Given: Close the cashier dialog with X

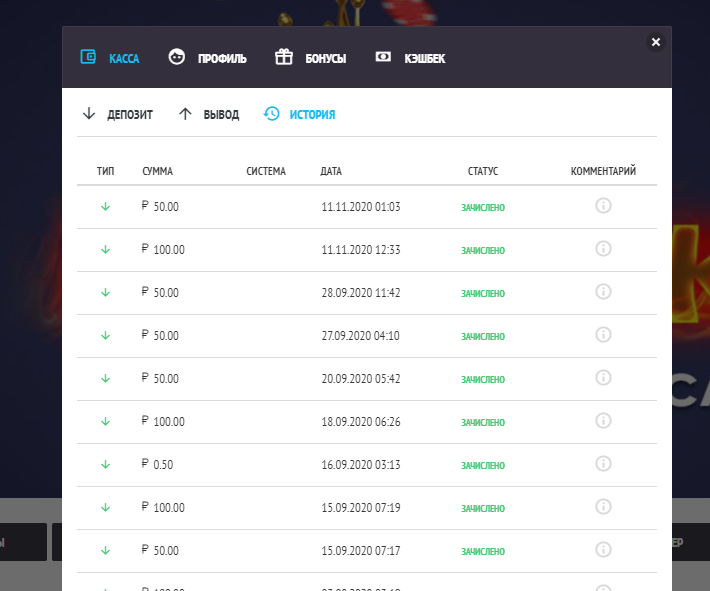Looking at the screenshot, I should (x=656, y=42).
